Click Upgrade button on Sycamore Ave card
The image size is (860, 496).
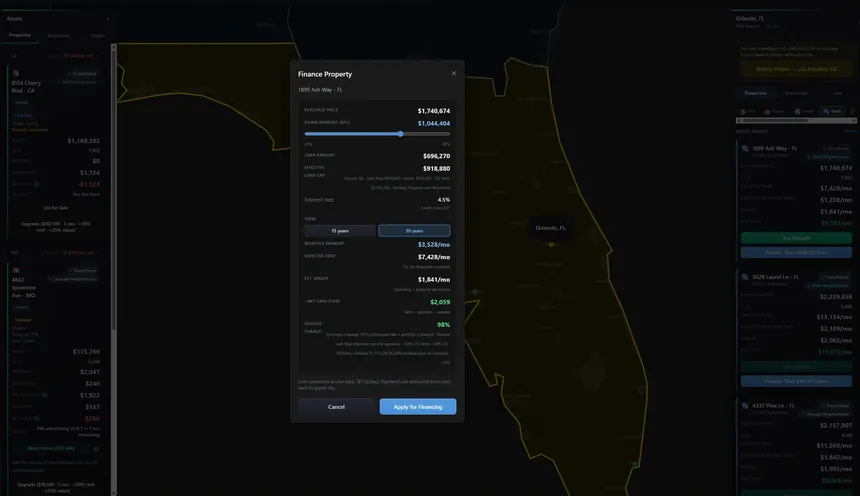tap(55, 488)
